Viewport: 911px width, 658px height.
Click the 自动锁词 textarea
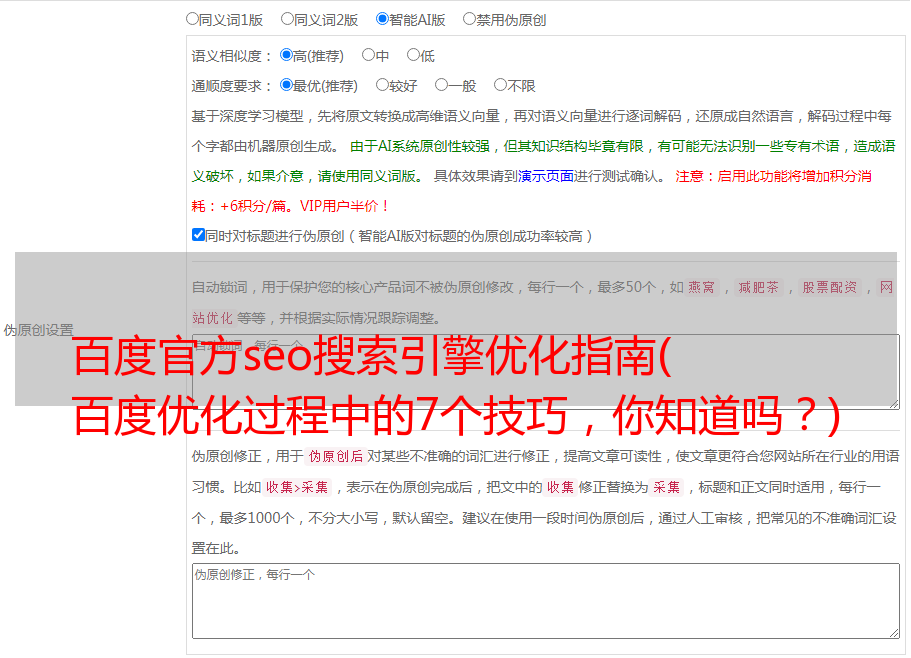click(546, 372)
